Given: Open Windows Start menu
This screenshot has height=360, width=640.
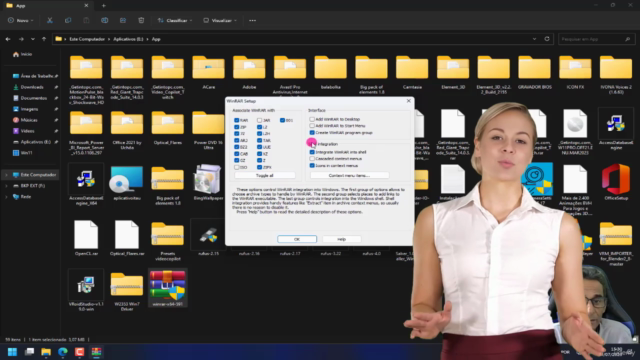Looking at the screenshot, I should tap(12, 352).
